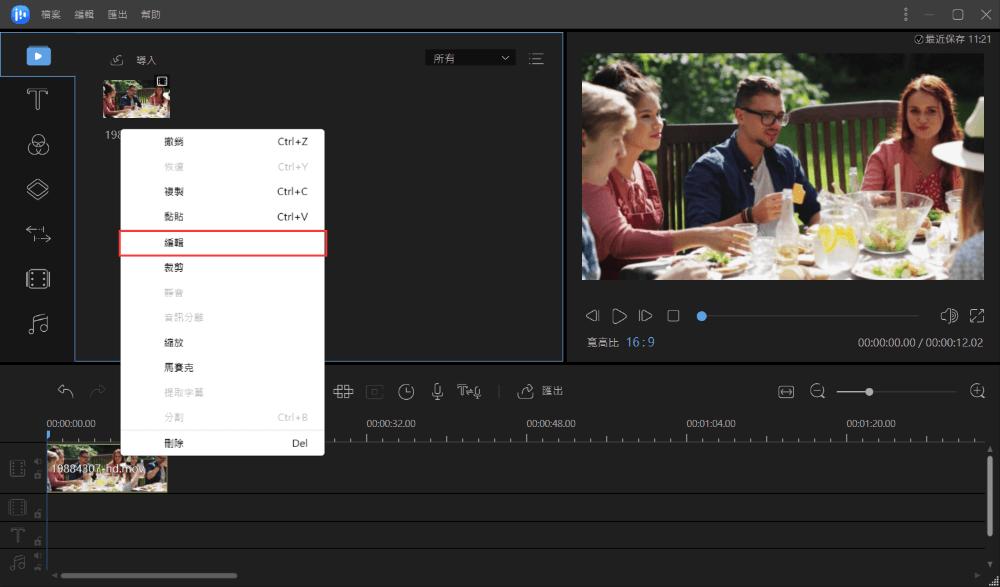Select 刪除 in the context menu

pyautogui.click(x=223, y=443)
